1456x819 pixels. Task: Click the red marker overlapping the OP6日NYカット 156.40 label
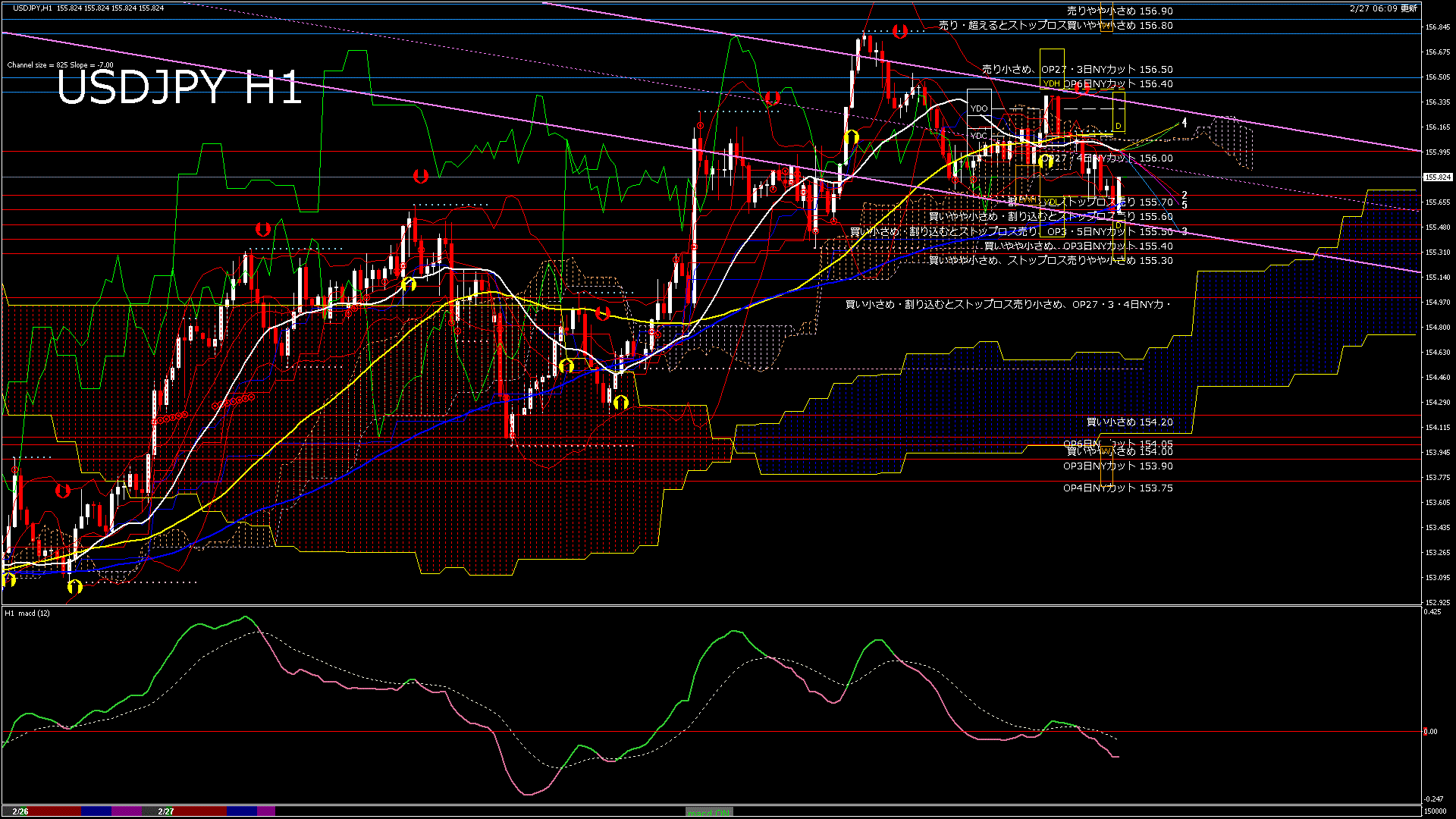pyautogui.click(x=1082, y=89)
